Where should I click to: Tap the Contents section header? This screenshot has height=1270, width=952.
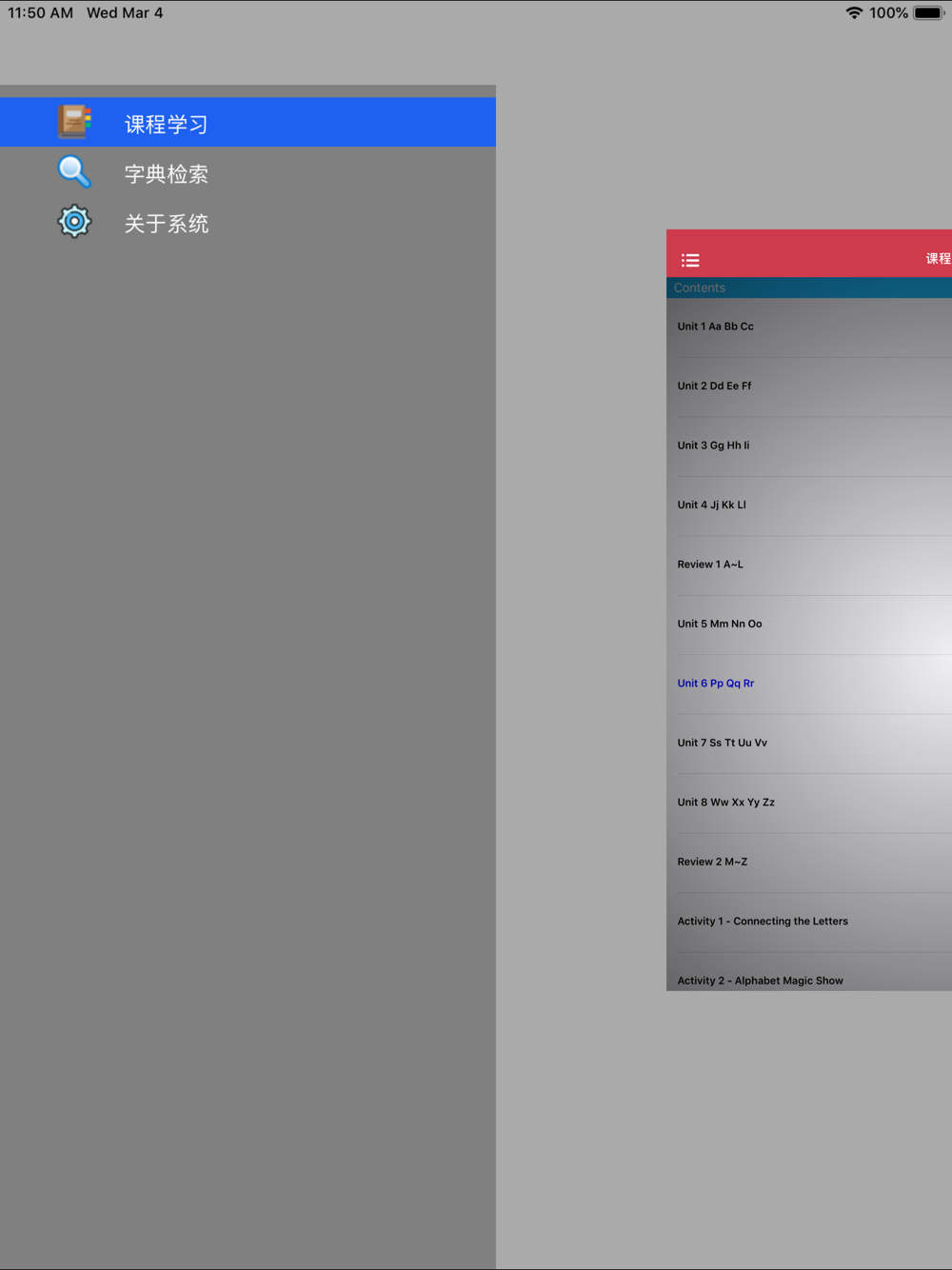[809, 288]
